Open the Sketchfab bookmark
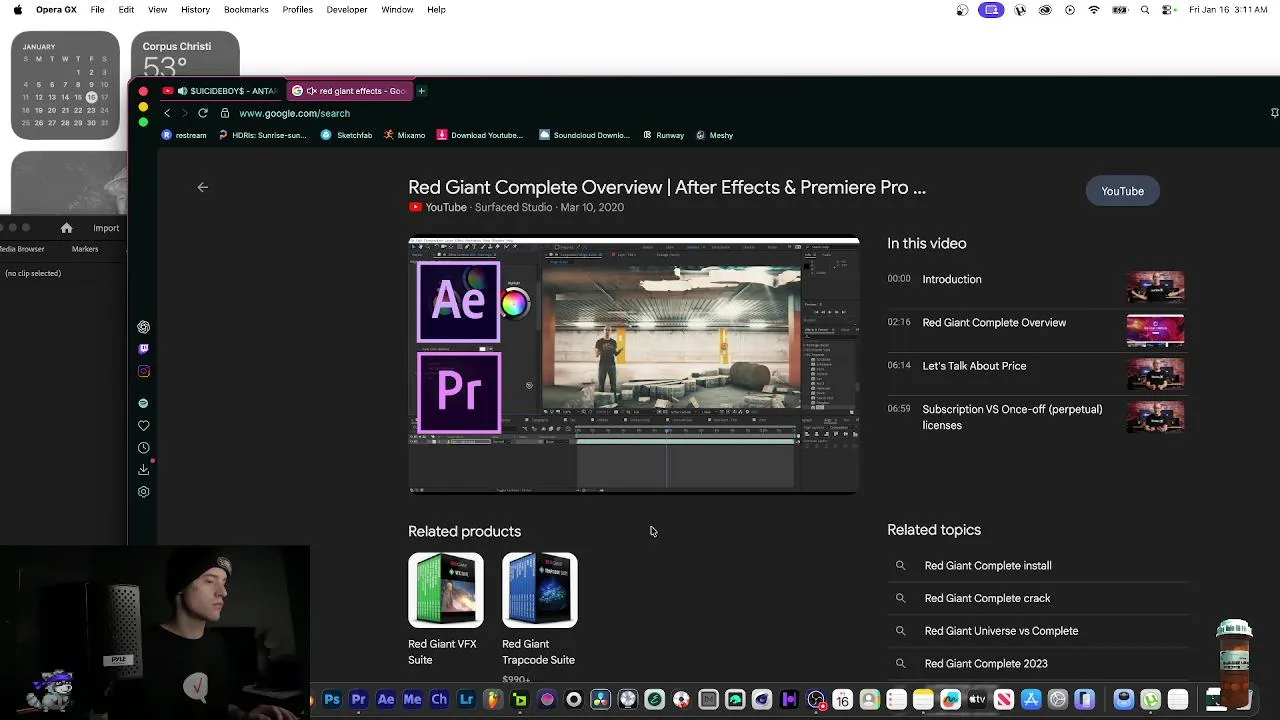The width and height of the screenshot is (1280, 720). (x=347, y=135)
